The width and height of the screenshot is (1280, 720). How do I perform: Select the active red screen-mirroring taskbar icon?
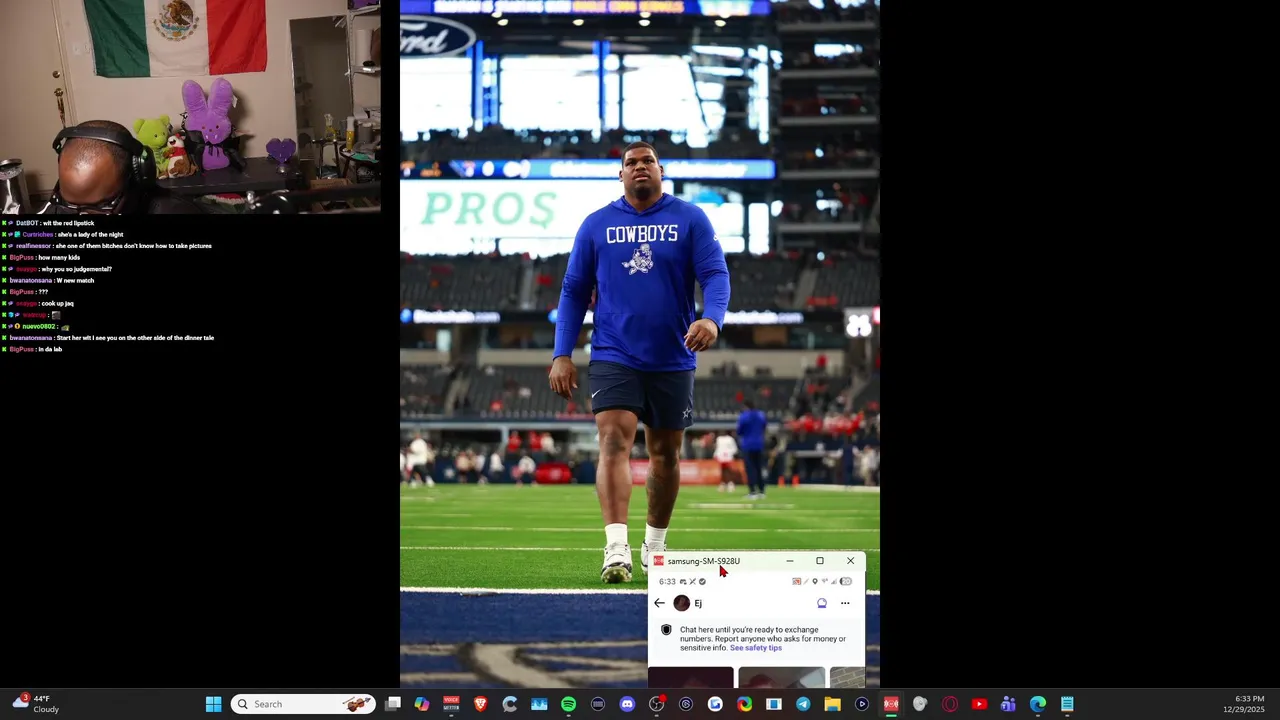point(891,704)
